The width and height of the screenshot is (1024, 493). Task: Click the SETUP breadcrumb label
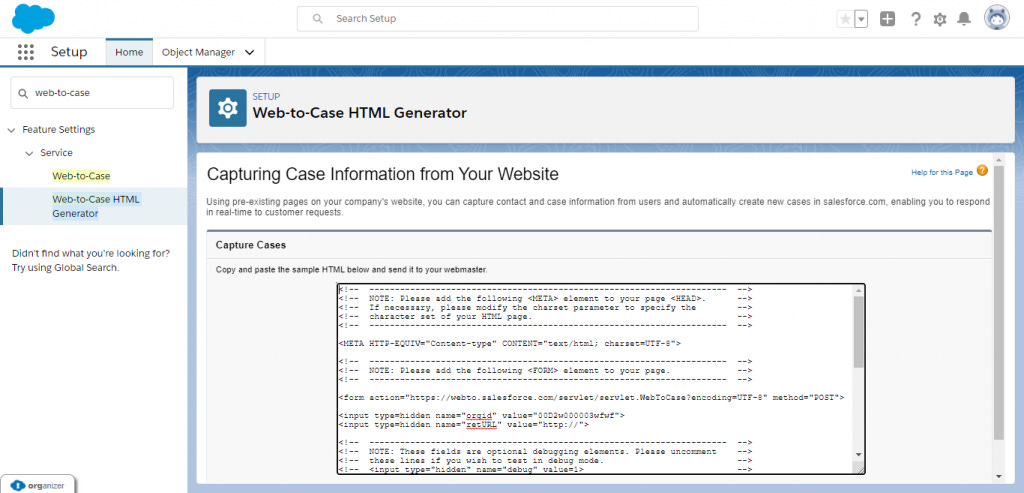[x=266, y=97]
